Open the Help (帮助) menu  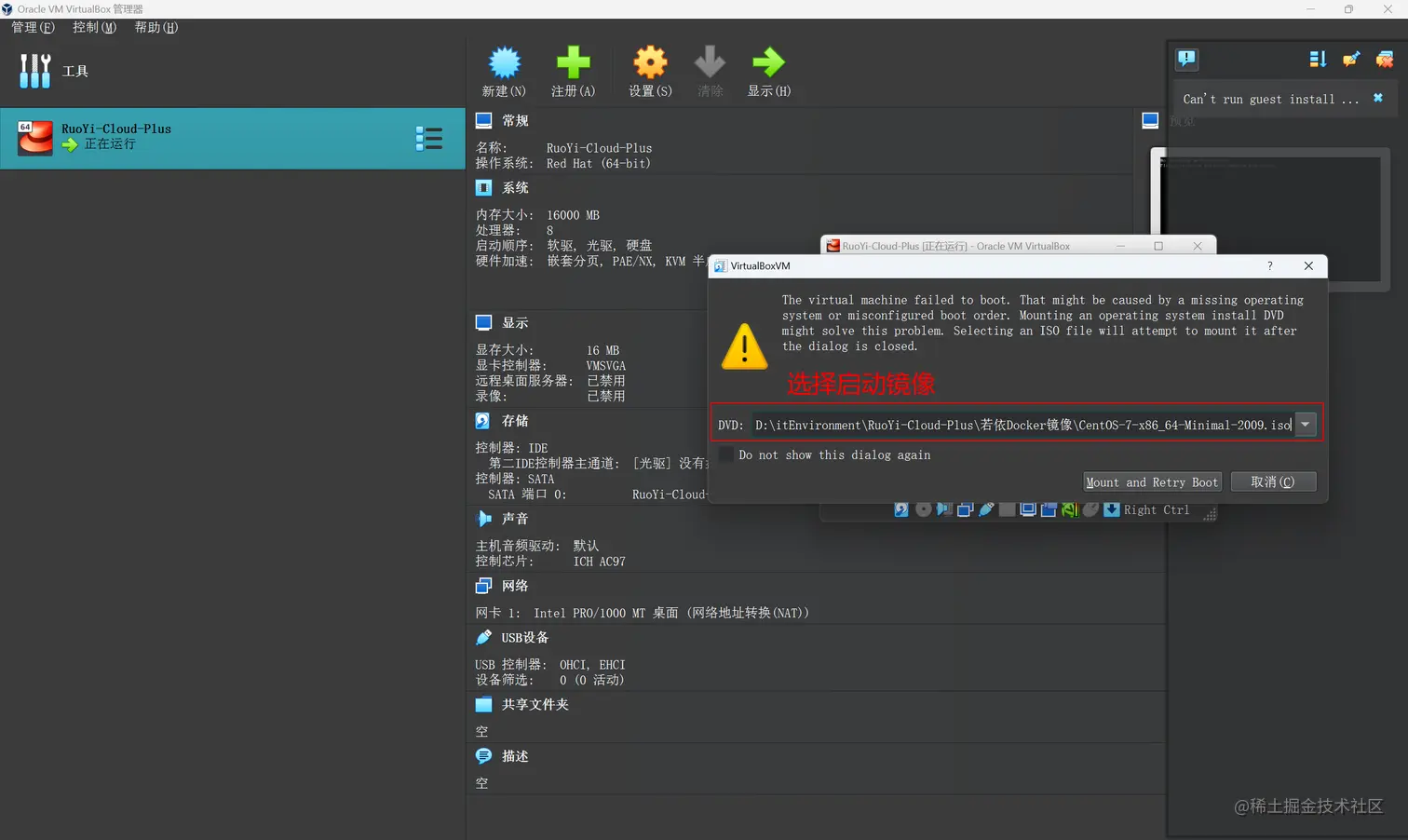[156, 27]
